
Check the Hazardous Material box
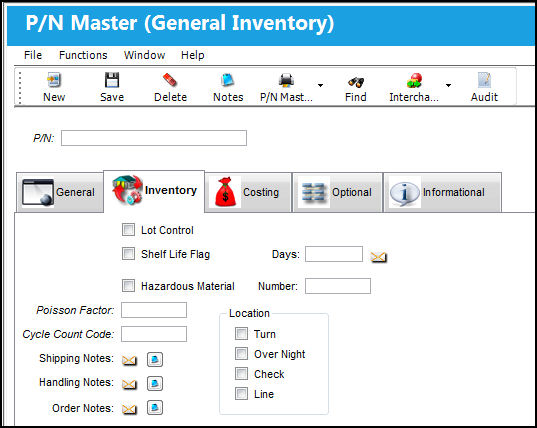(128, 286)
